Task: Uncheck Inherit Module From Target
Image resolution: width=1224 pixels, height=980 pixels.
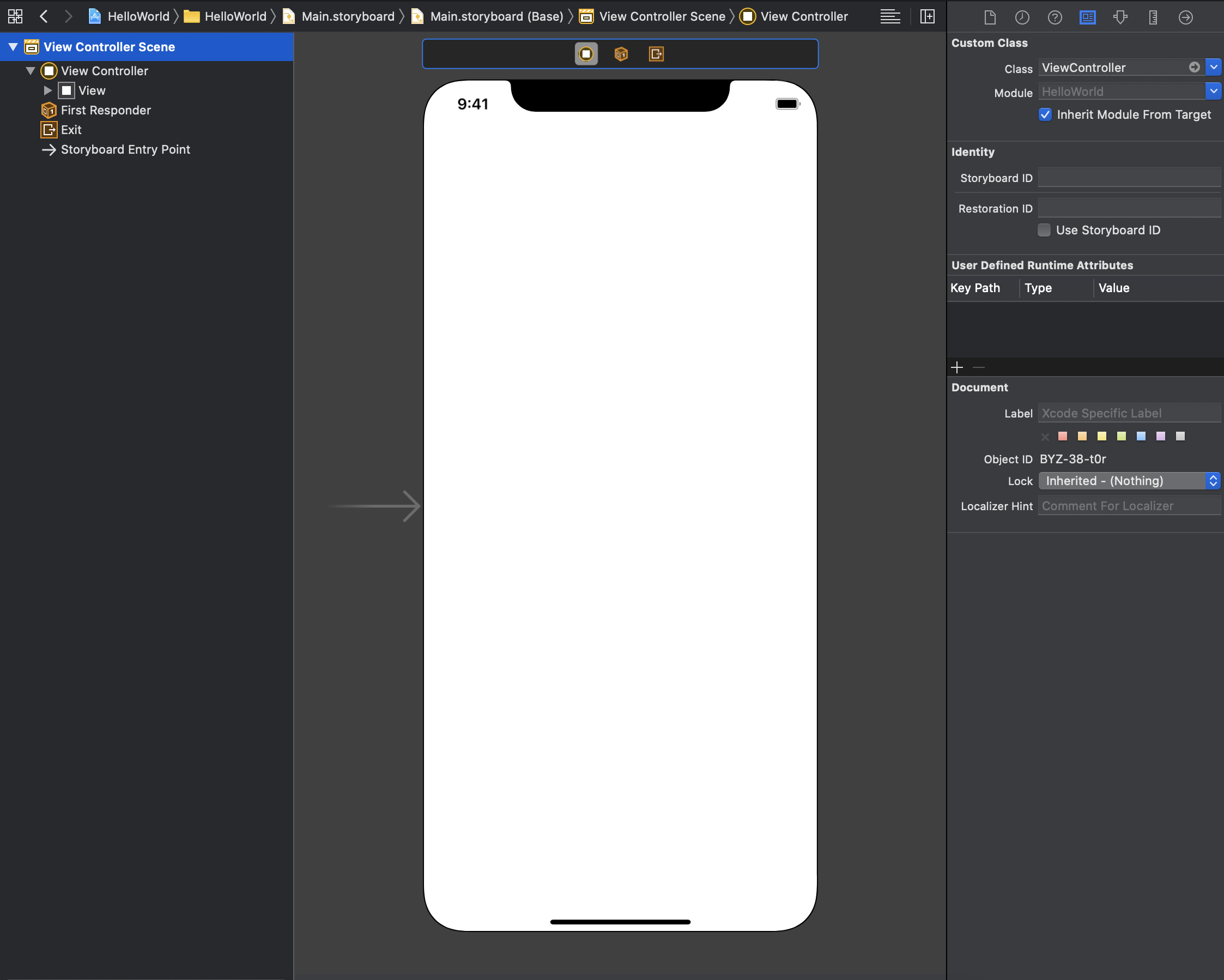Action: 1045,114
